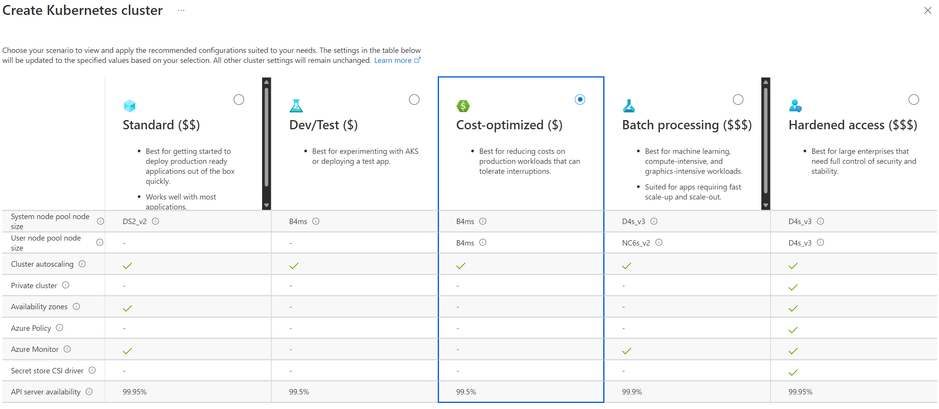Image resolution: width=939 pixels, height=409 pixels.
Task: Select the Cost-optimized ($) radio button
Action: 580,99
